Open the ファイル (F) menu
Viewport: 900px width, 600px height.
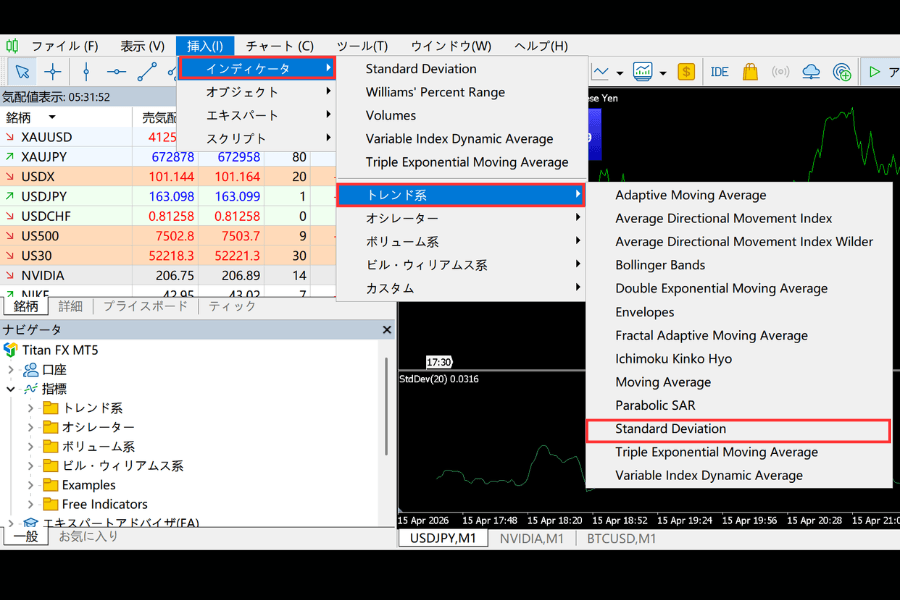coord(64,46)
